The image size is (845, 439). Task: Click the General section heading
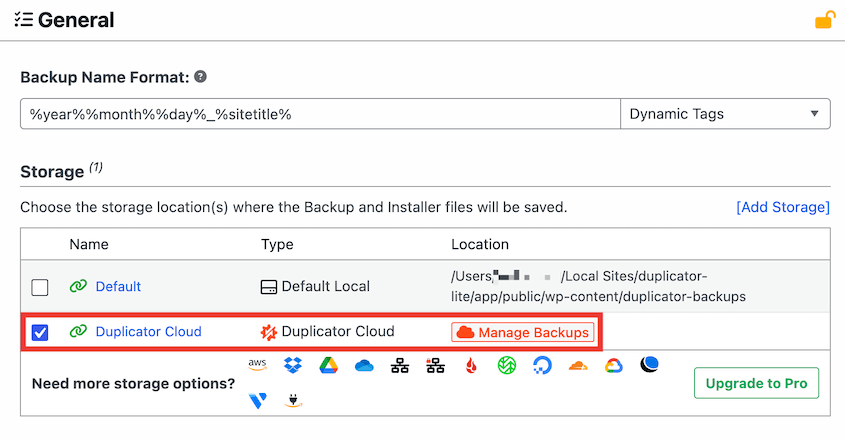pyautogui.click(x=76, y=20)
